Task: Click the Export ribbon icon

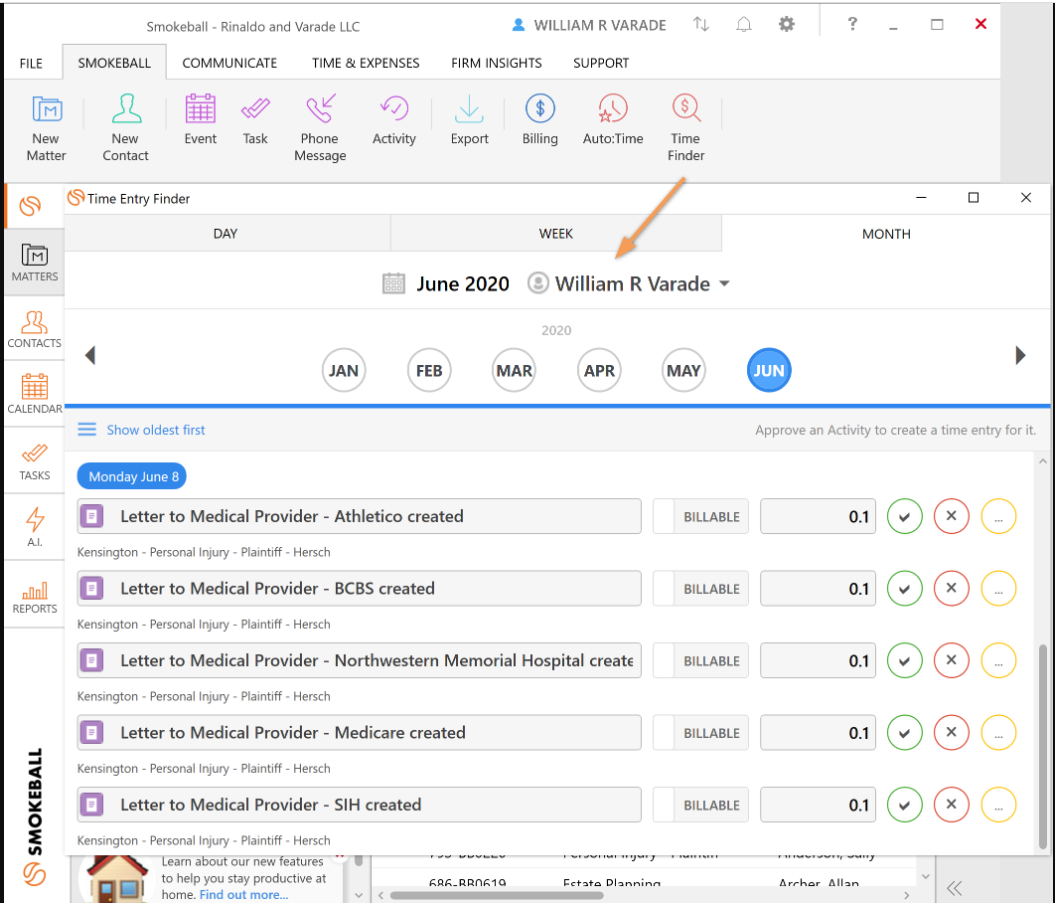Action: pos(469,120)
